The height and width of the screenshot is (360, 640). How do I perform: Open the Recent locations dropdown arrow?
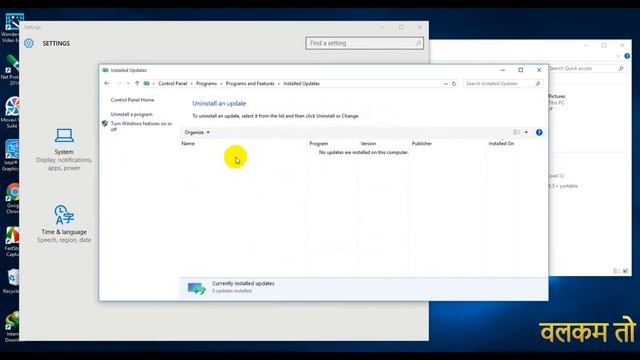(x=128, y=83)
